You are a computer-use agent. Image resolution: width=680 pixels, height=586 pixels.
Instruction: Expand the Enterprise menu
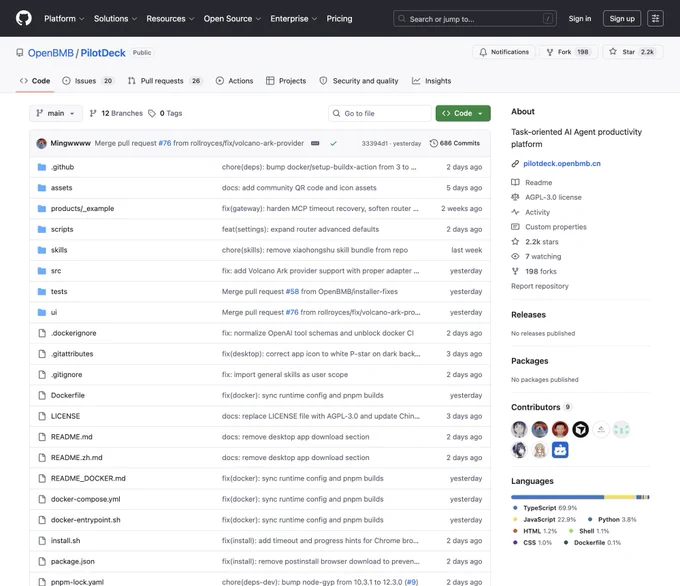click(294, 19)
